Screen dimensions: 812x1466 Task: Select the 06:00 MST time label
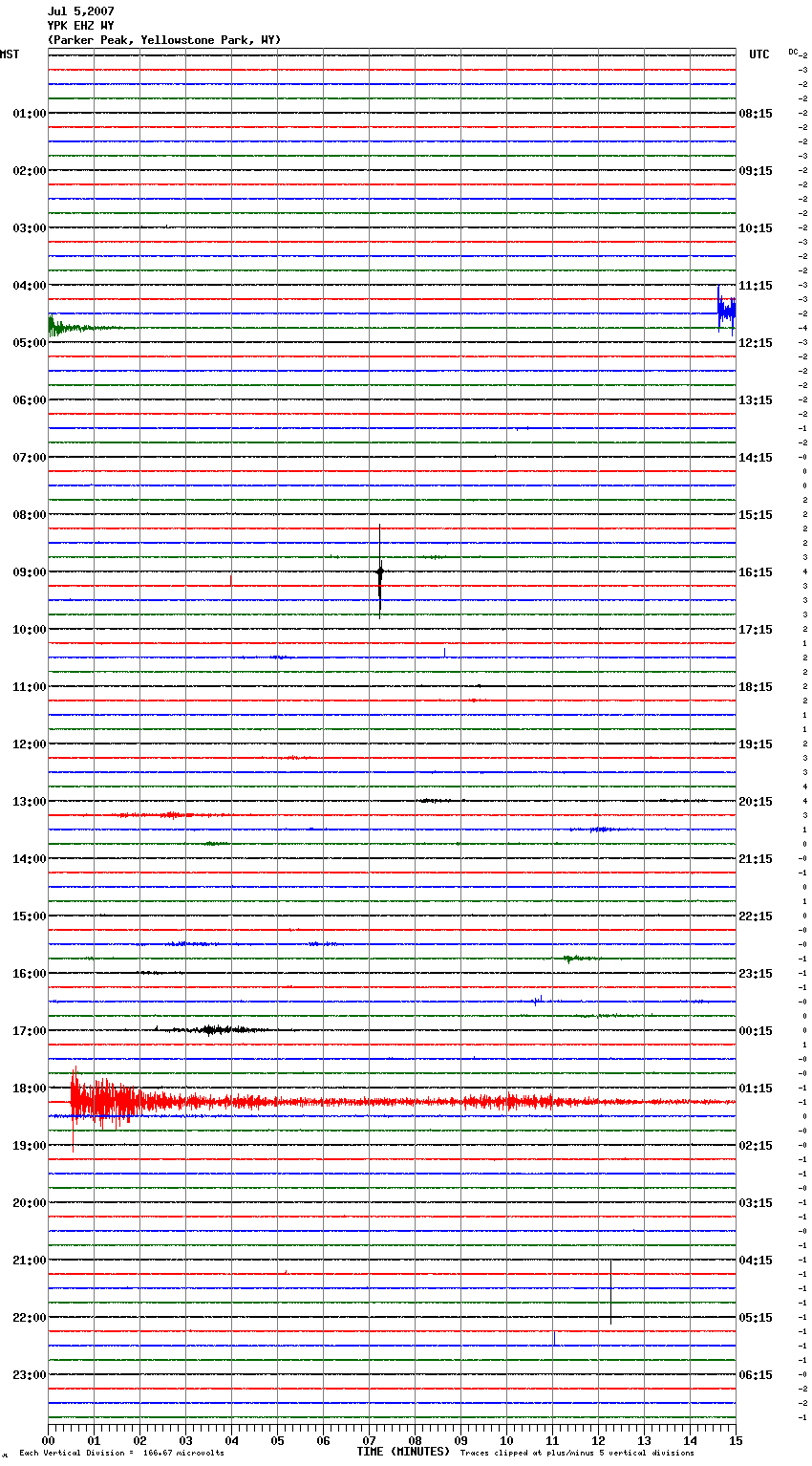pyautogui.click(x=29, y=400)
